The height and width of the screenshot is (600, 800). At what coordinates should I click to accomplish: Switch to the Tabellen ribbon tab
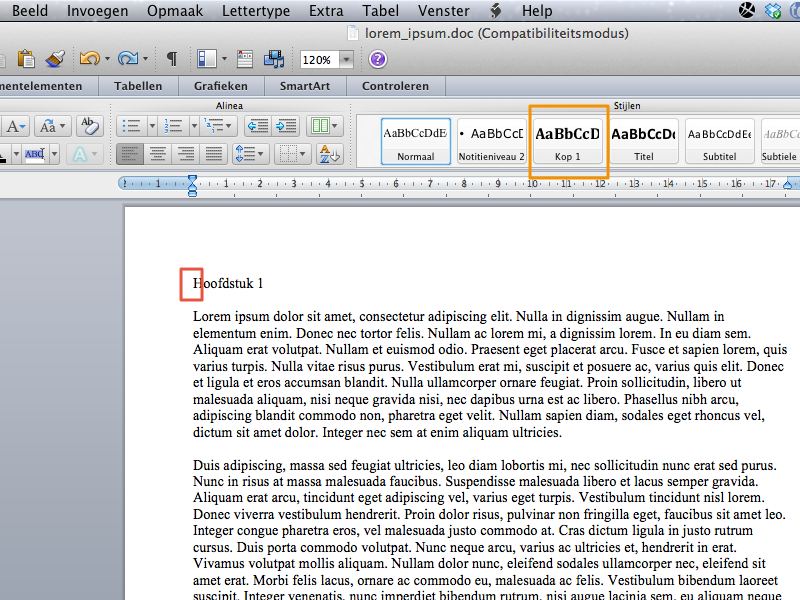pos(138,86)
